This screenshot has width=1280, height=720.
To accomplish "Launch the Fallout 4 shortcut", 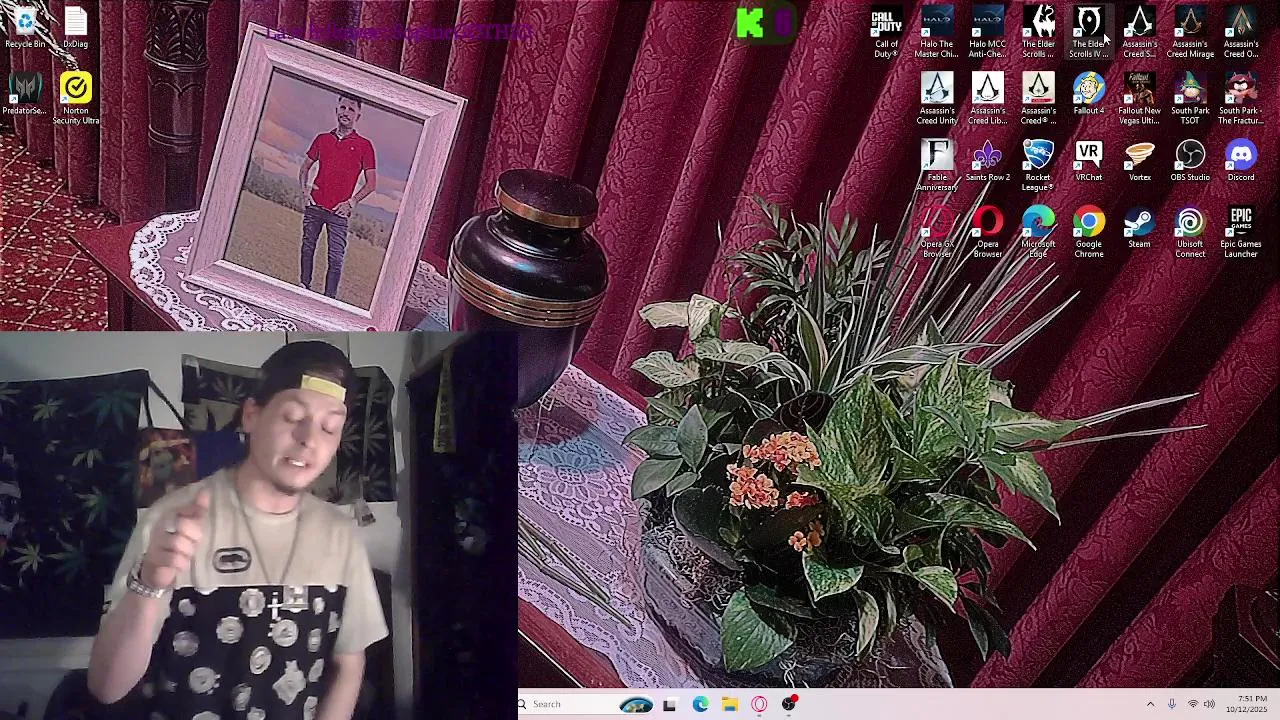I will click(1089, 94).
